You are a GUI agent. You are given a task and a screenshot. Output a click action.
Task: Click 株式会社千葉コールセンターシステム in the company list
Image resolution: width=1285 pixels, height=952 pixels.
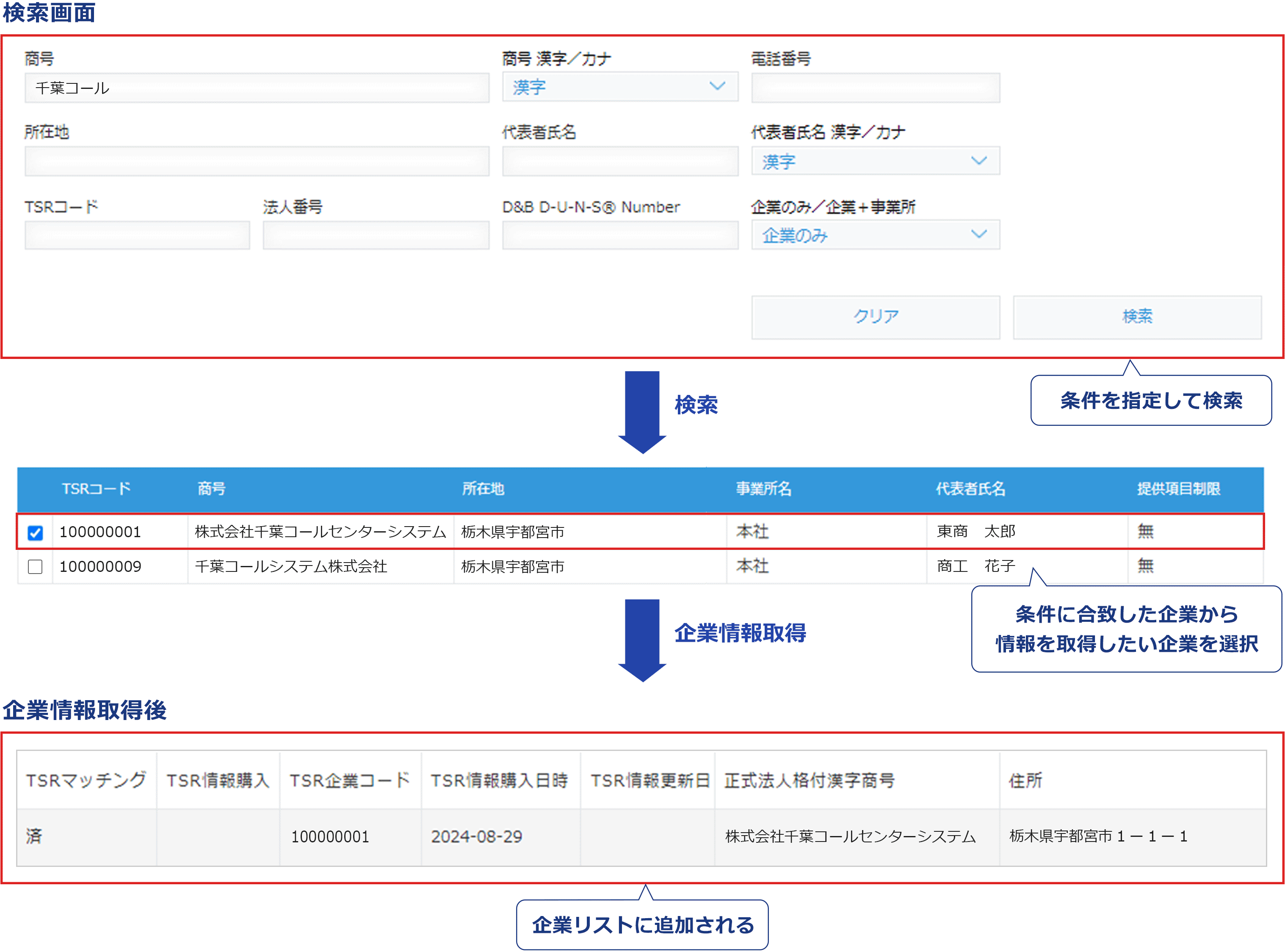click(851, 836)
